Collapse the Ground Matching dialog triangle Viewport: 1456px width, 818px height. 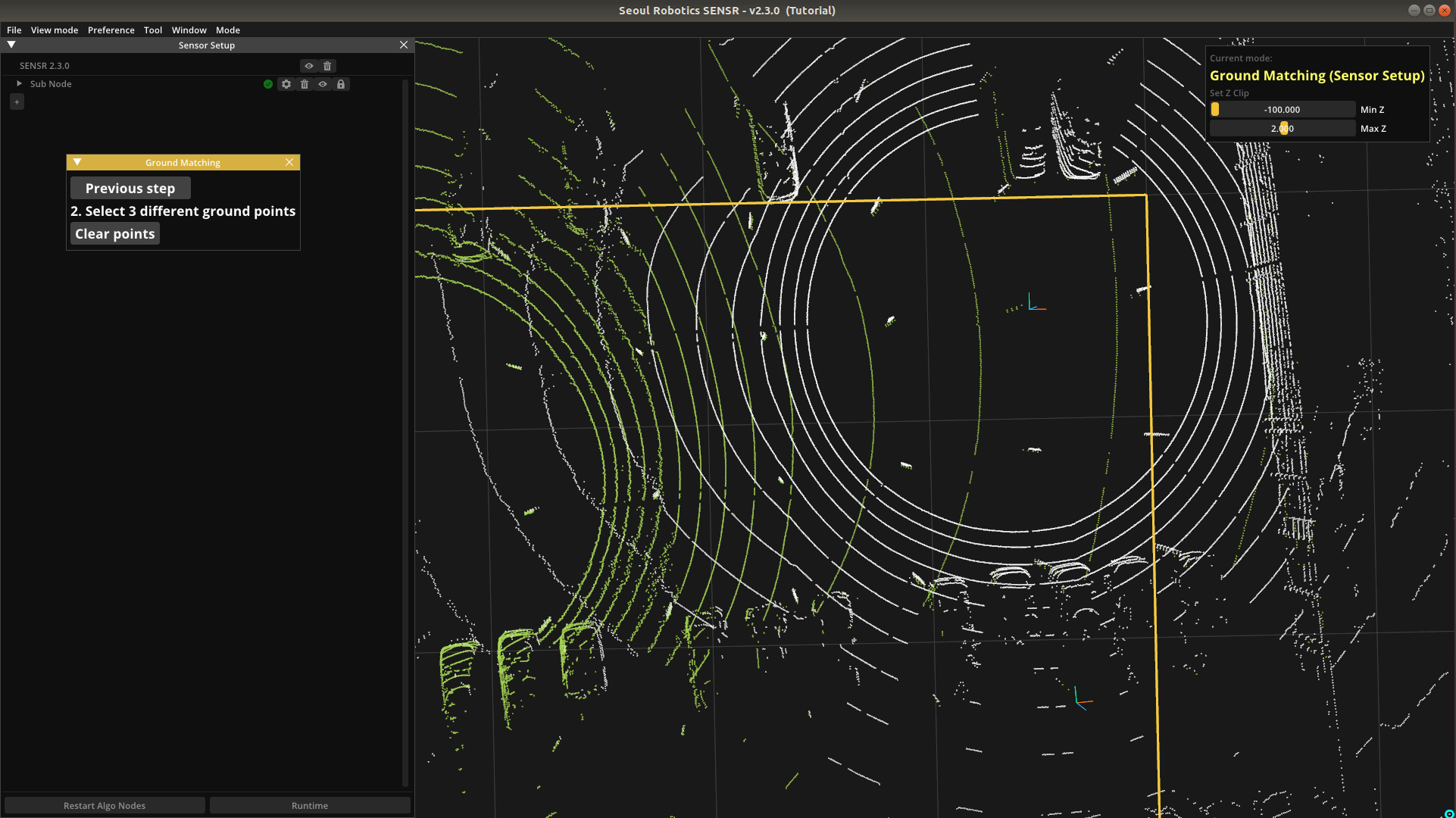pyautogui.click(x=77, y=162)
